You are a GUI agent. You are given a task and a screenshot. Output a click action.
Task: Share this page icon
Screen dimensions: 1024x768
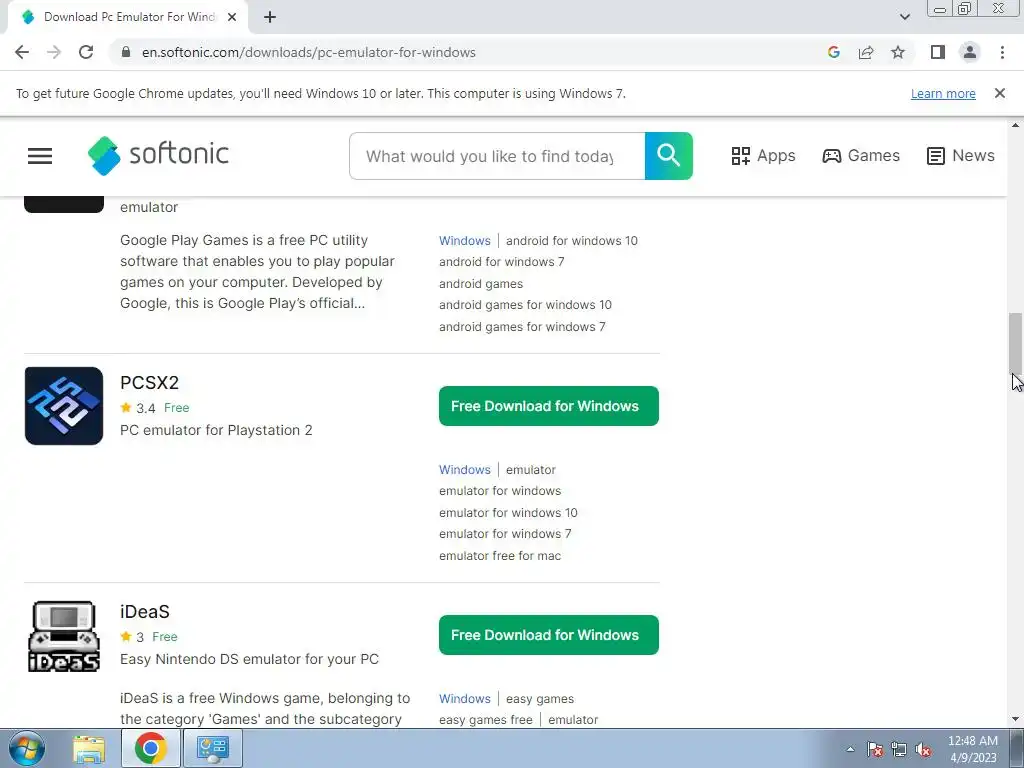click(866, 52)
